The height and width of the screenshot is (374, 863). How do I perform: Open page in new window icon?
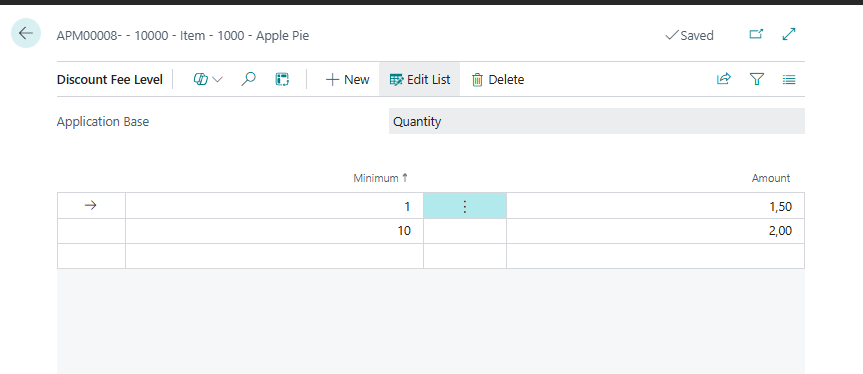click(x=756, y=35)
